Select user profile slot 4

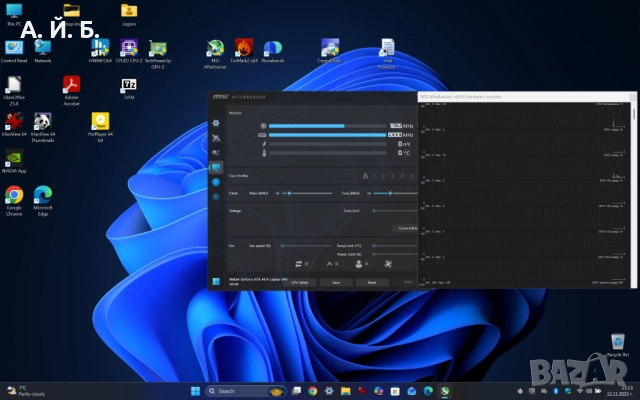402,176
